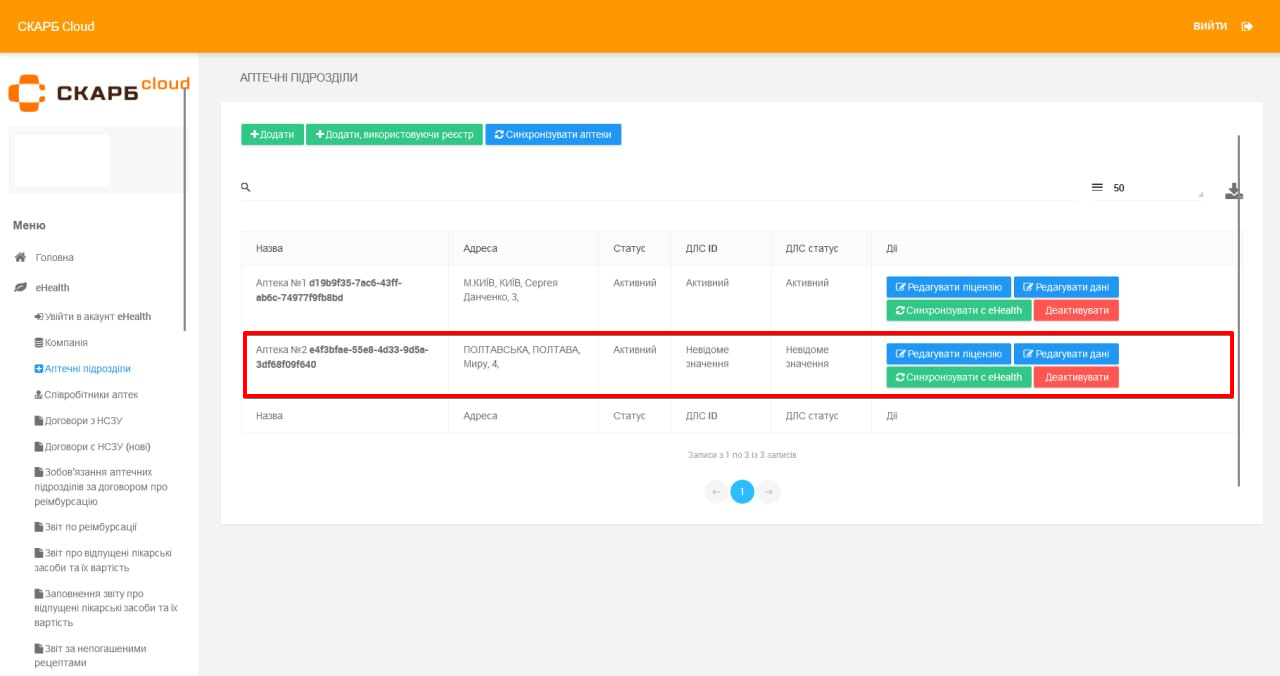
Task: Click the download/export icon above the table
Action: click(1233, 191)
